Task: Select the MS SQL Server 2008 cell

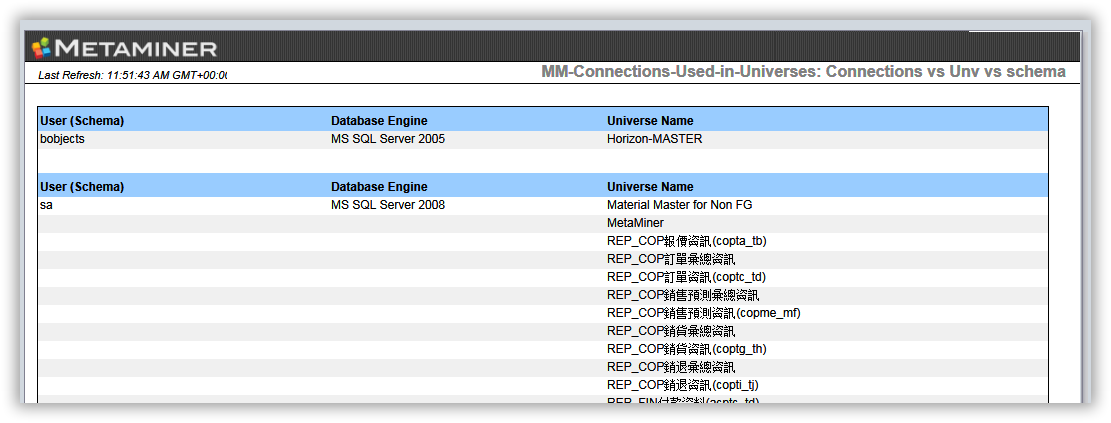Action: click(388, 205)
